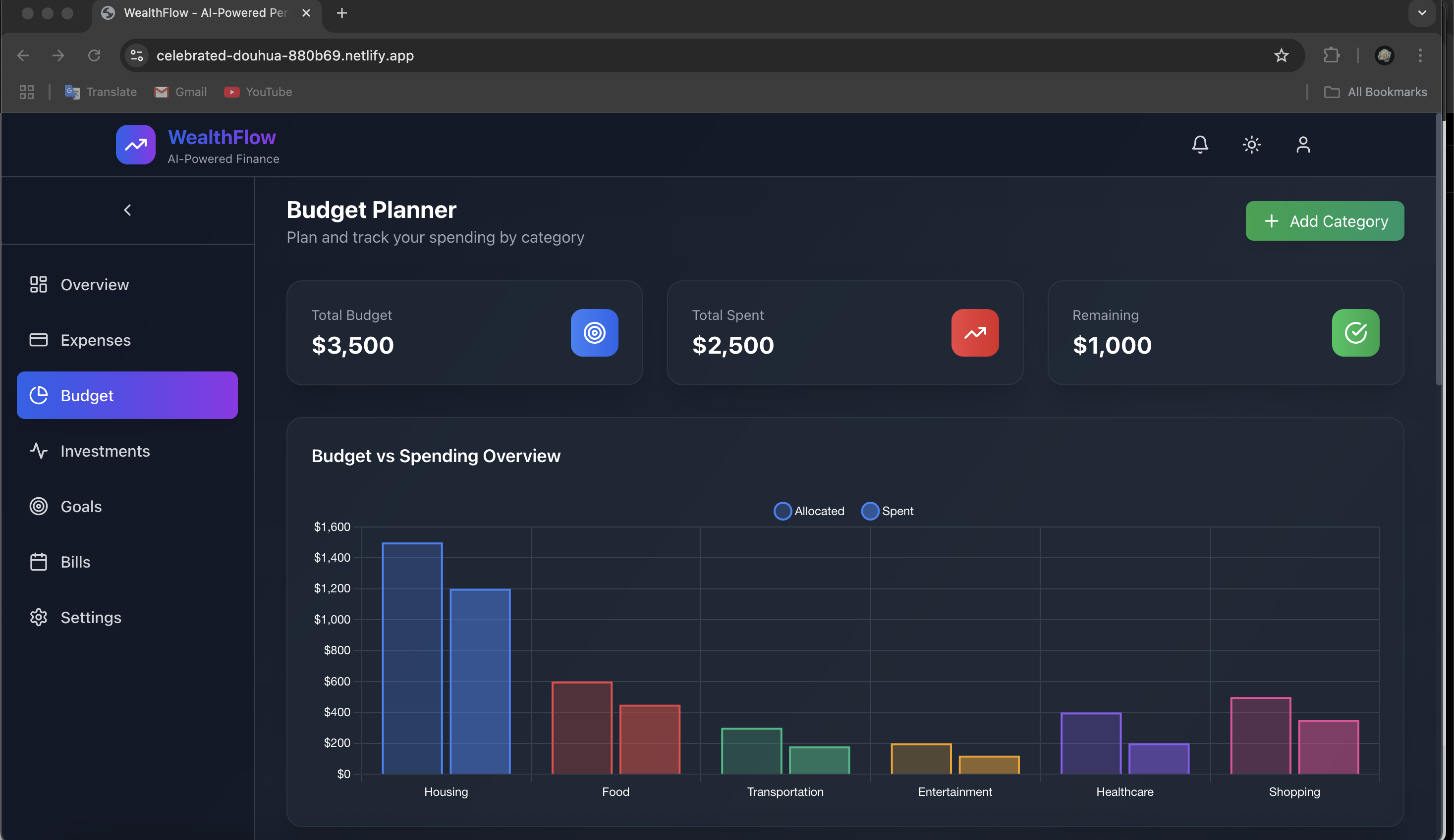Toggle the Spent legend series

click(x=887, y=511)
